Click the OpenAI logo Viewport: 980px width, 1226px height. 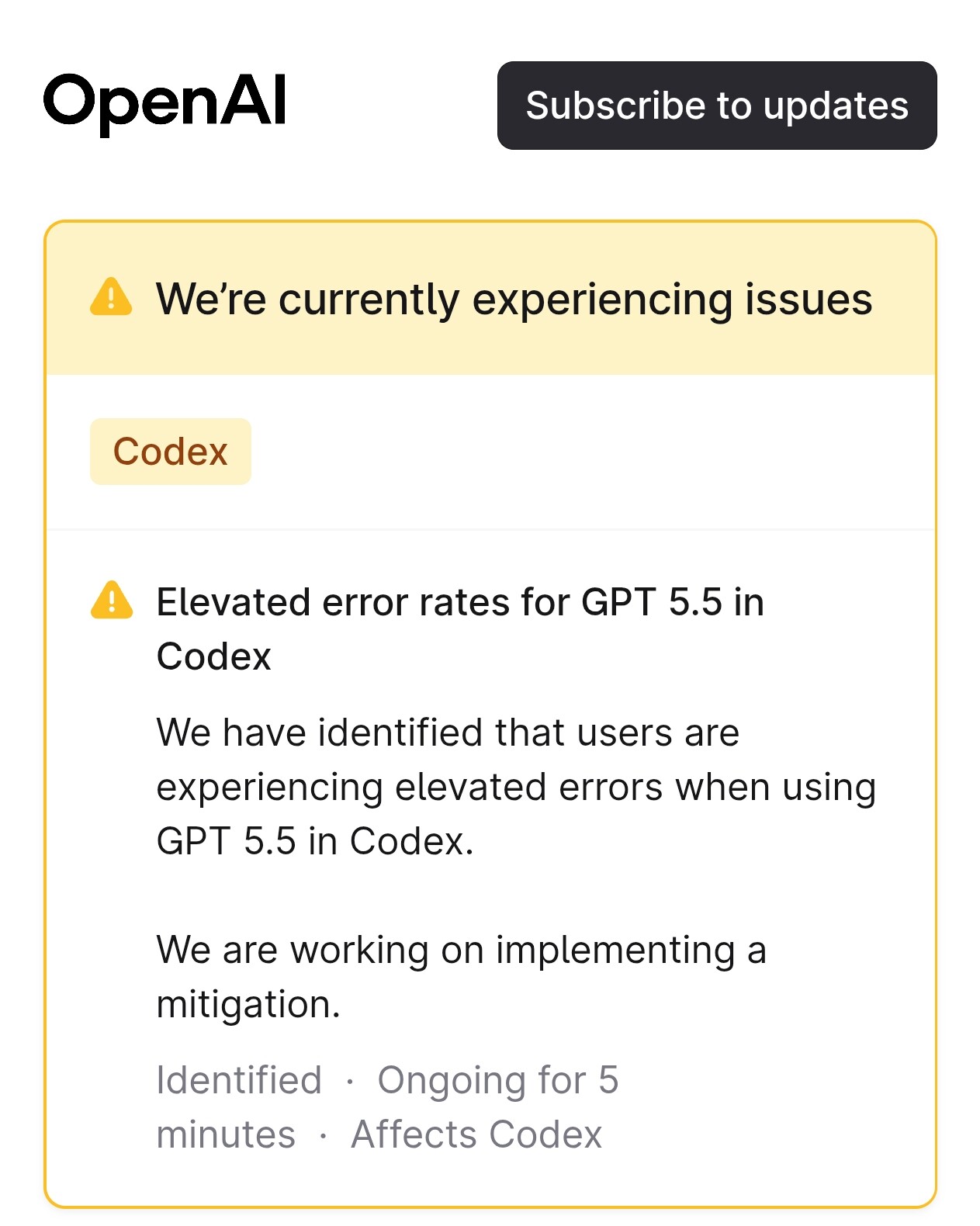[165, 102]
